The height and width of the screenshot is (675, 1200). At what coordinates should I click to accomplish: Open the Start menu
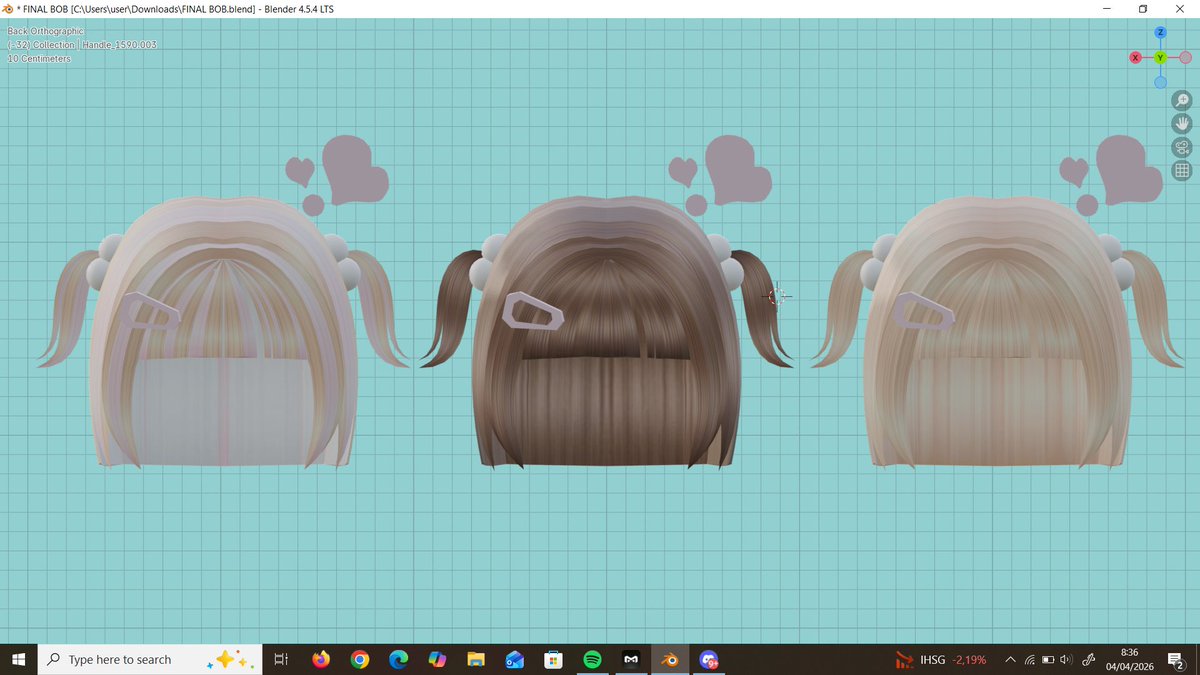click(19, 659)
